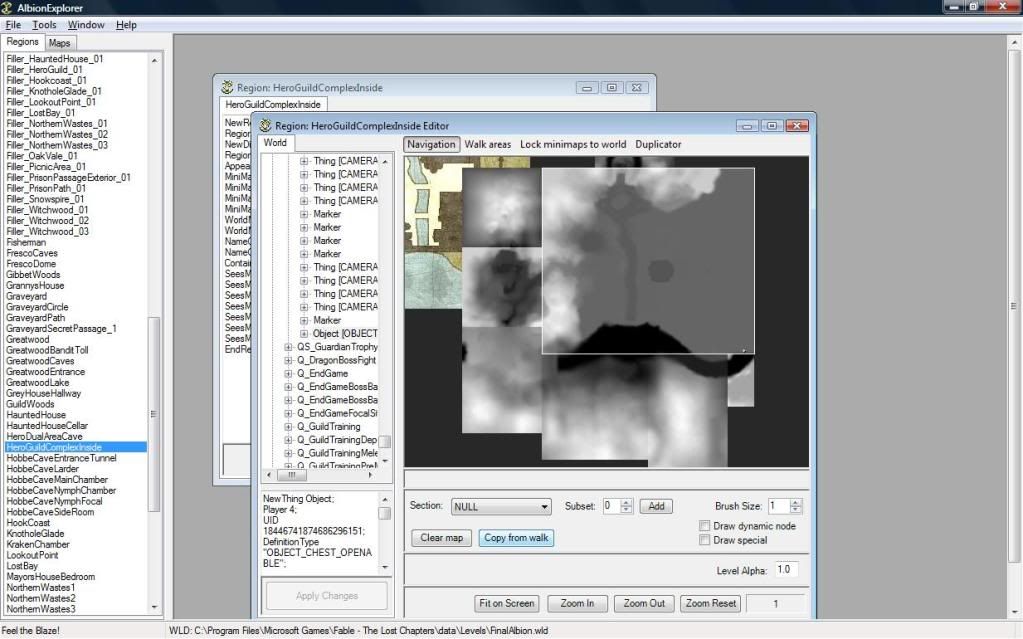Viewport: 1023px width, 639px height.
Task: Select Q_EndGame in the World tree
Action: click(322, 373)
